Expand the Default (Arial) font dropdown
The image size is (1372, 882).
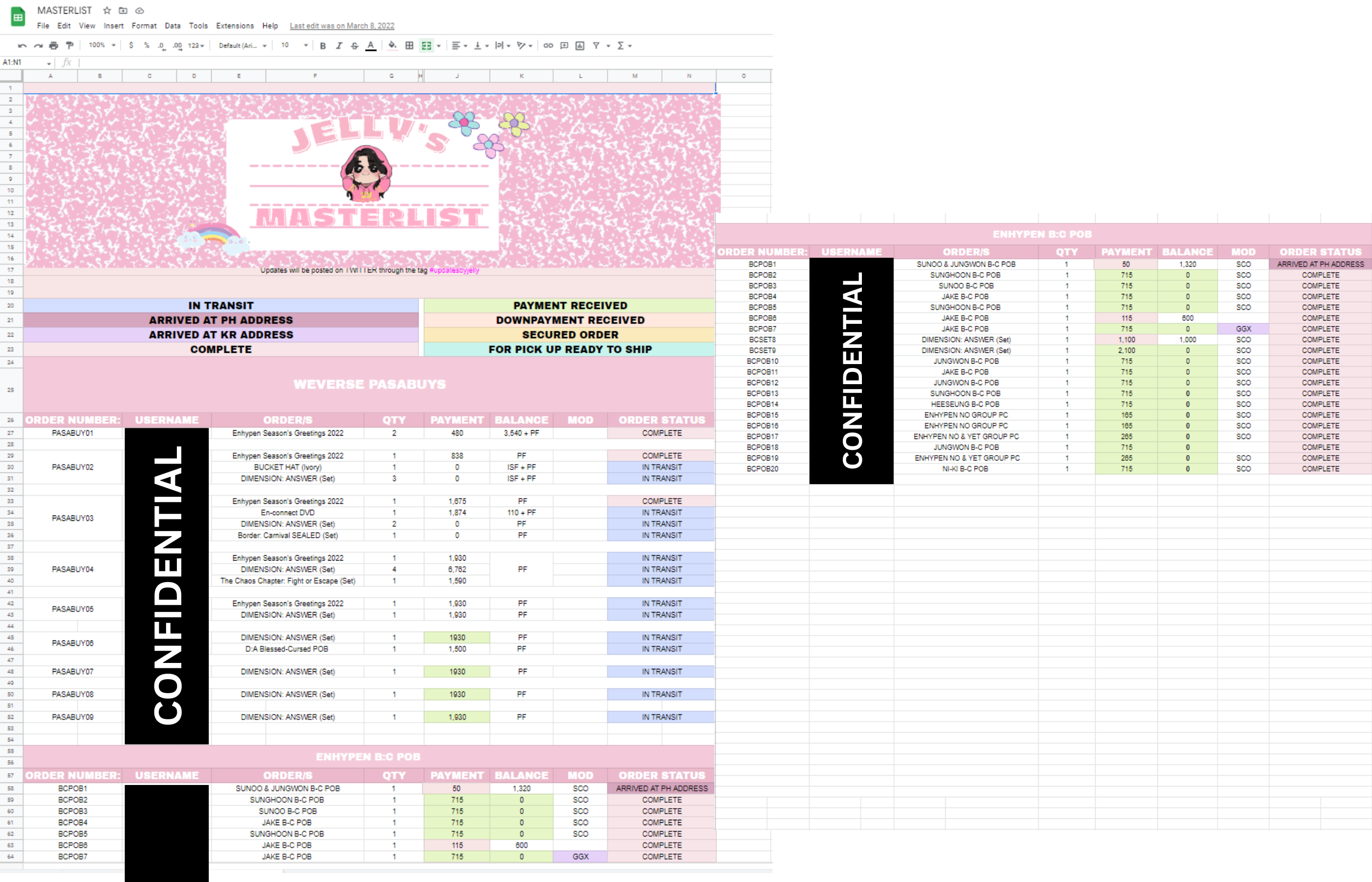point(242,46)
